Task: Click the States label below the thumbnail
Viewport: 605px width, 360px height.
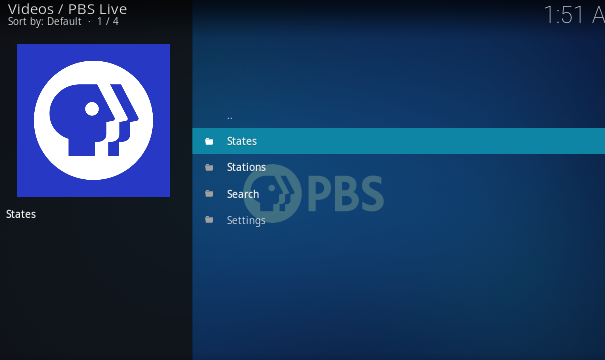Action: pyautogui.click(x=21, y=214)
